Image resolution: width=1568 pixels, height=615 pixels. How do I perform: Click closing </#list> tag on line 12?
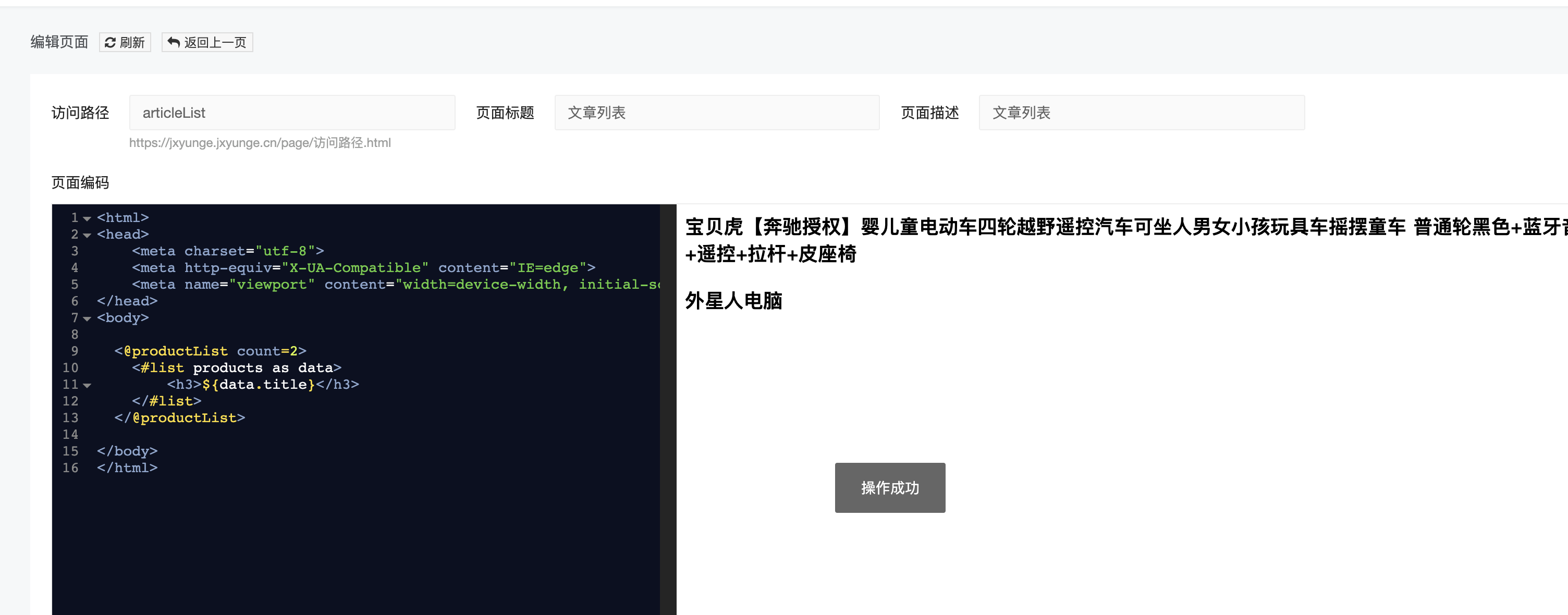[x=167, y=401]
